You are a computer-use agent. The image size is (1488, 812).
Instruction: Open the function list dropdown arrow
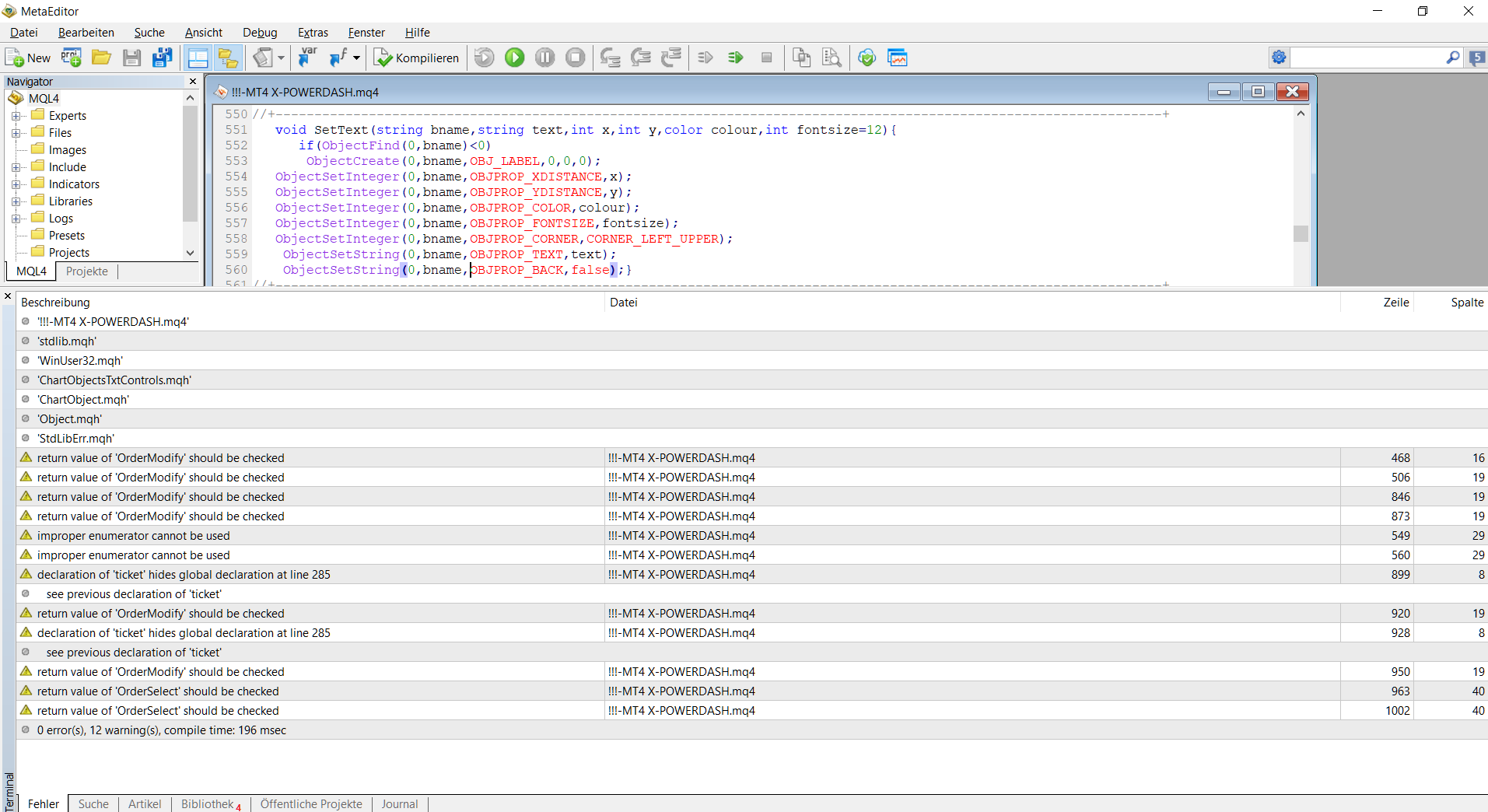[357, 58]
